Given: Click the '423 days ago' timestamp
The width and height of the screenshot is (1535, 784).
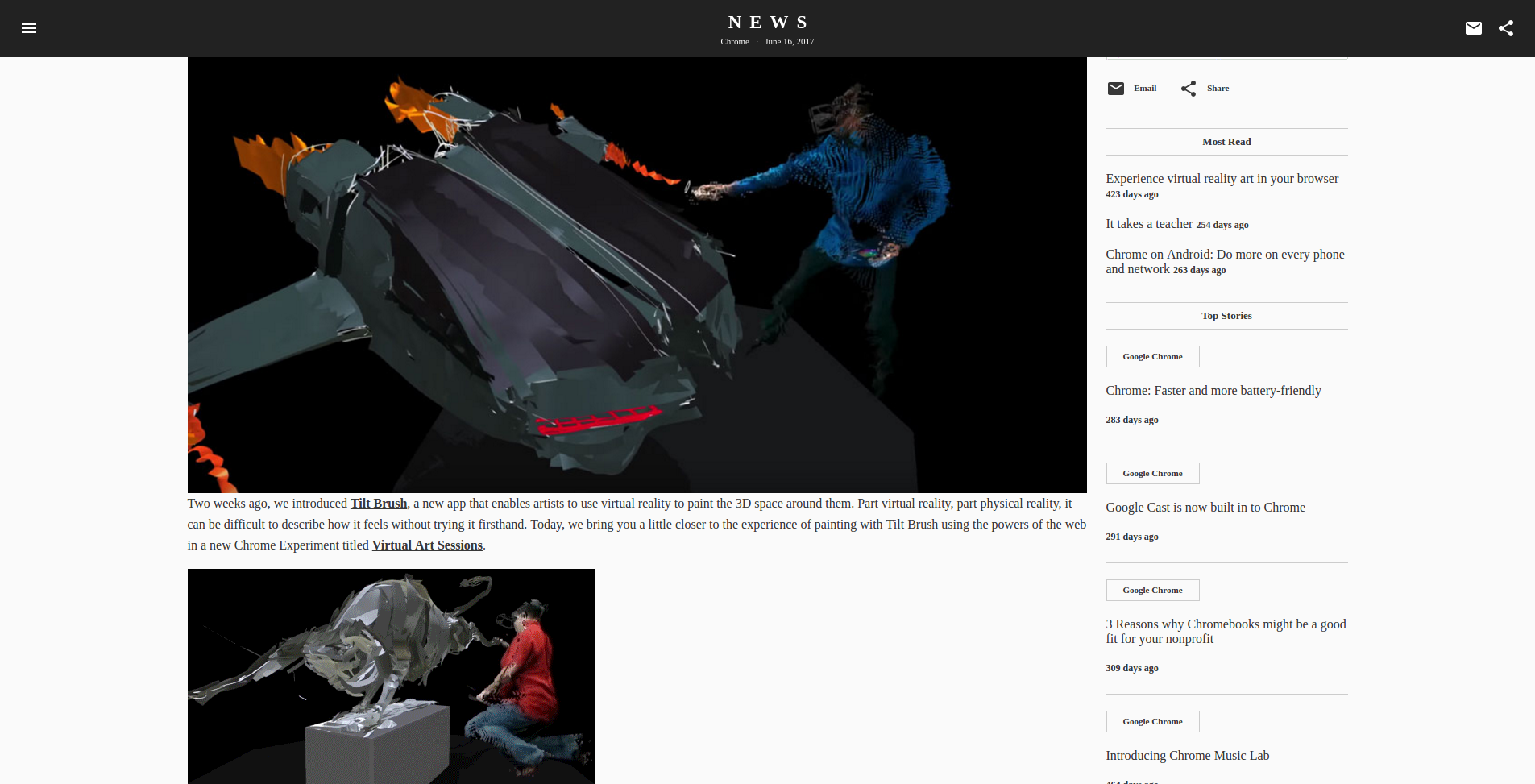Looking at the screenshot, I should coord(1132,195).
